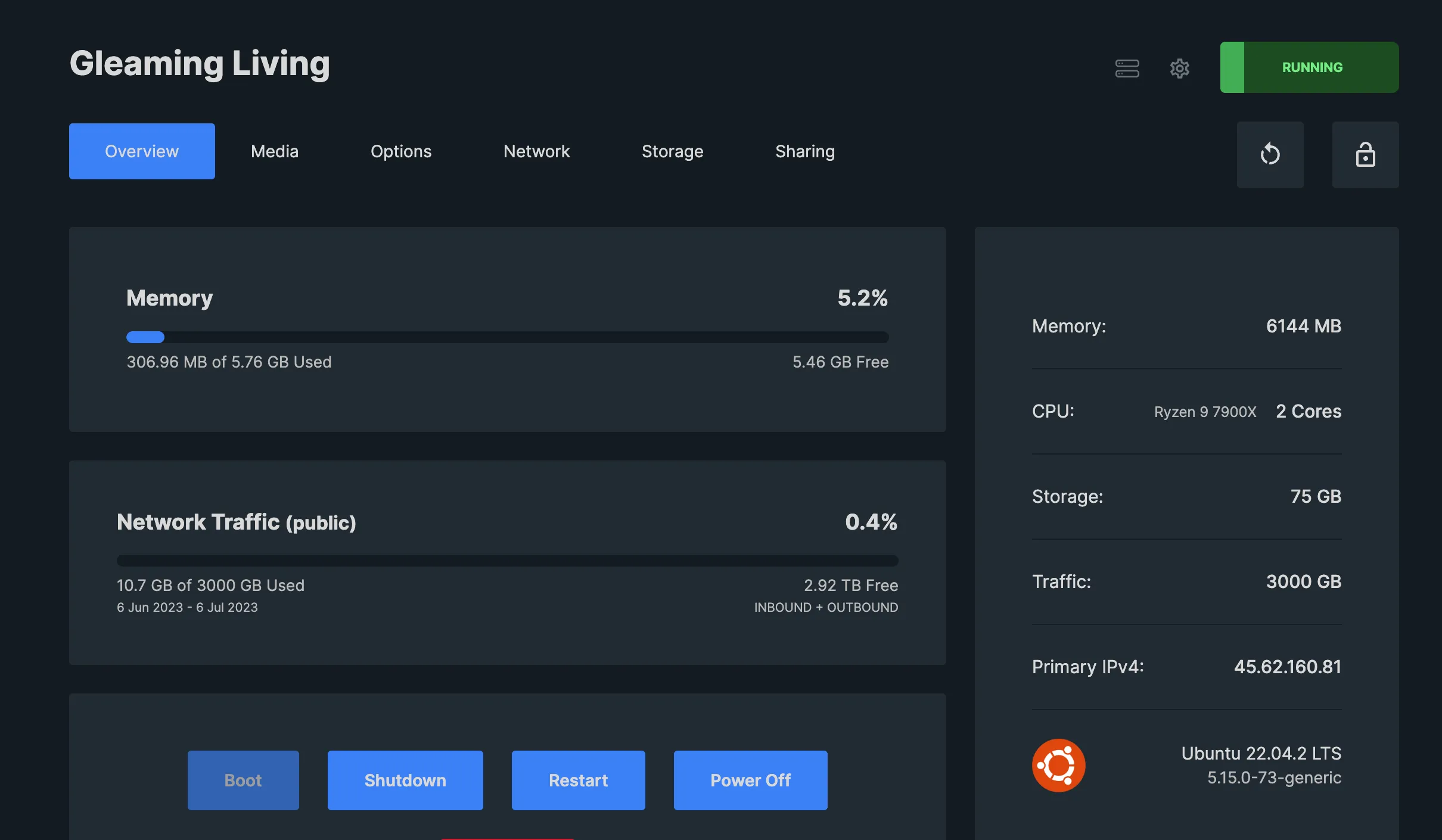Image resolution: width=1442 pixels, height=840 pixels.
Task: Click the RUNNING status button
Action: (x=1312, y=67)
